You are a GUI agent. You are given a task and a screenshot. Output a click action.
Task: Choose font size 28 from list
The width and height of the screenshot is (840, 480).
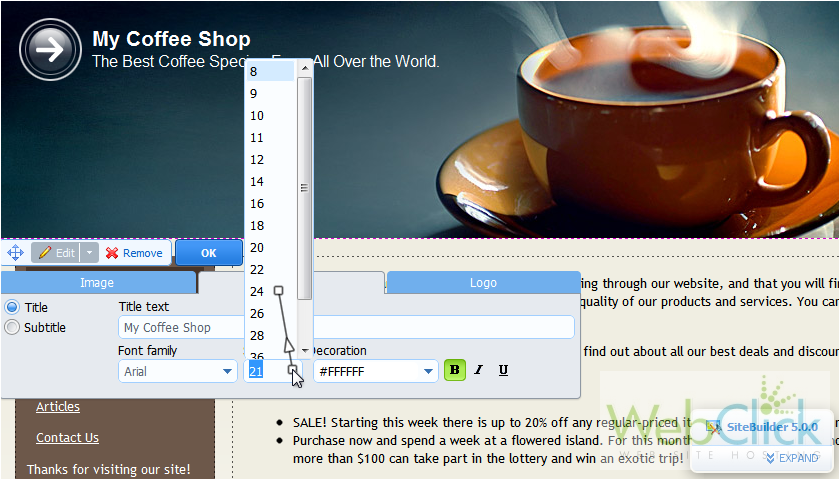[269, 335]
